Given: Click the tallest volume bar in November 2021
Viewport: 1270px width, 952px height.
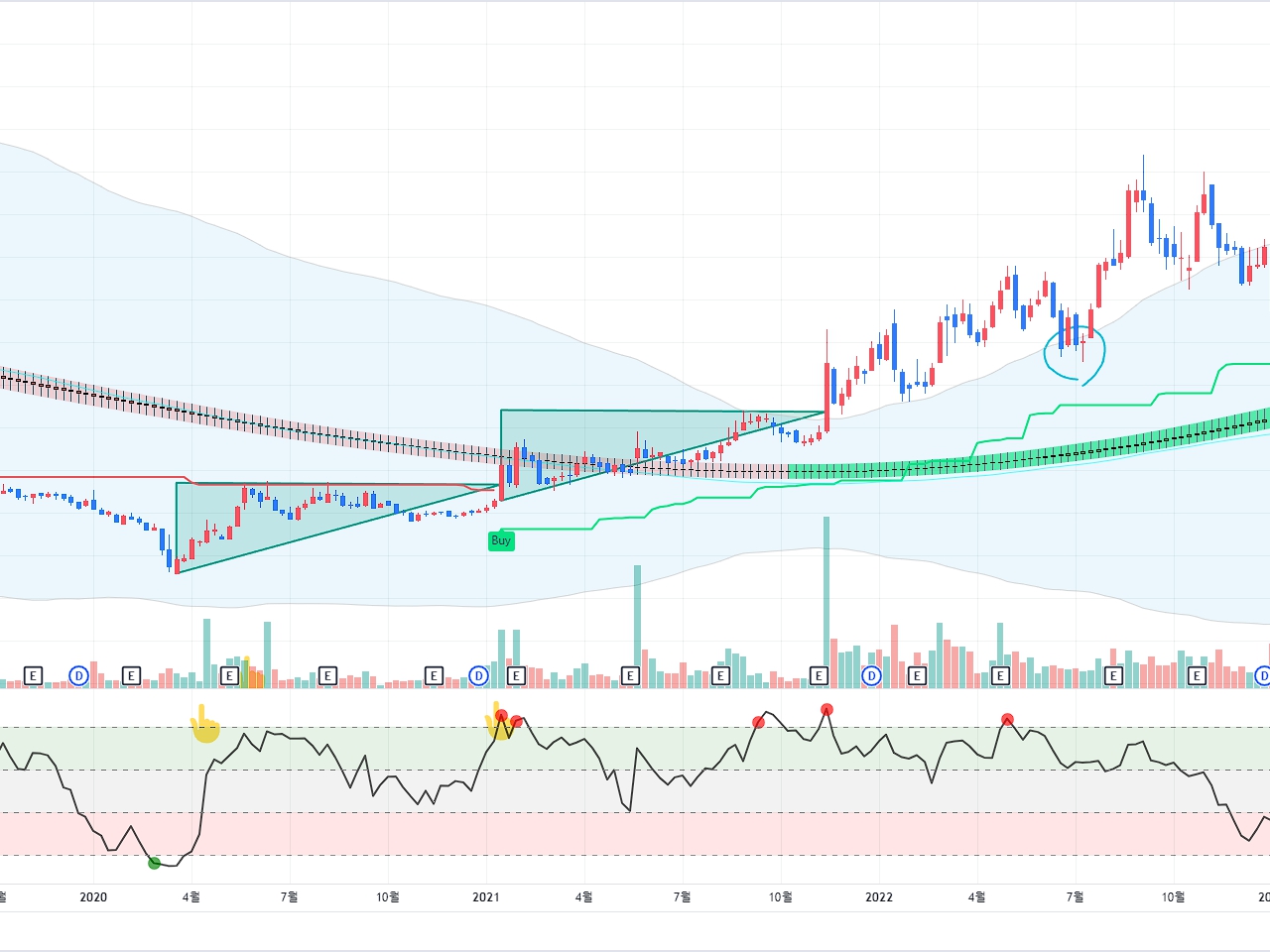Looking at the screenshot, I should [826, 602].
